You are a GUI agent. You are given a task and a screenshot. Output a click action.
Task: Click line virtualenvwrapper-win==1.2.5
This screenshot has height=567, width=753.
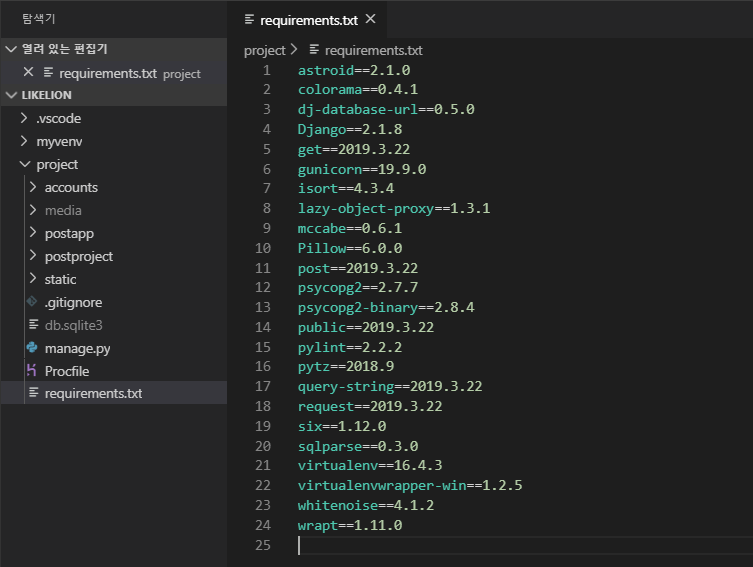coord(410,485)
